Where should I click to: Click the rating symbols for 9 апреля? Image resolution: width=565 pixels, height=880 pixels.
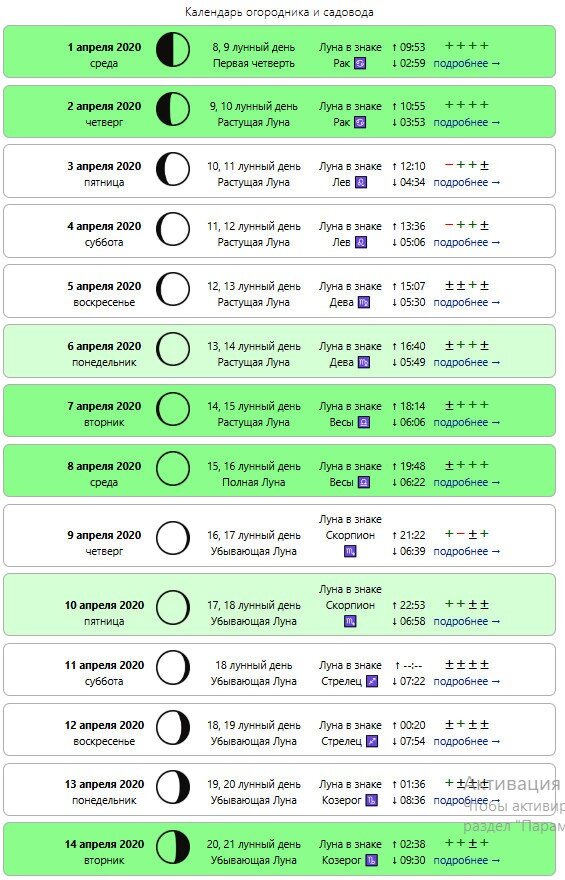(x=466, y=534)
